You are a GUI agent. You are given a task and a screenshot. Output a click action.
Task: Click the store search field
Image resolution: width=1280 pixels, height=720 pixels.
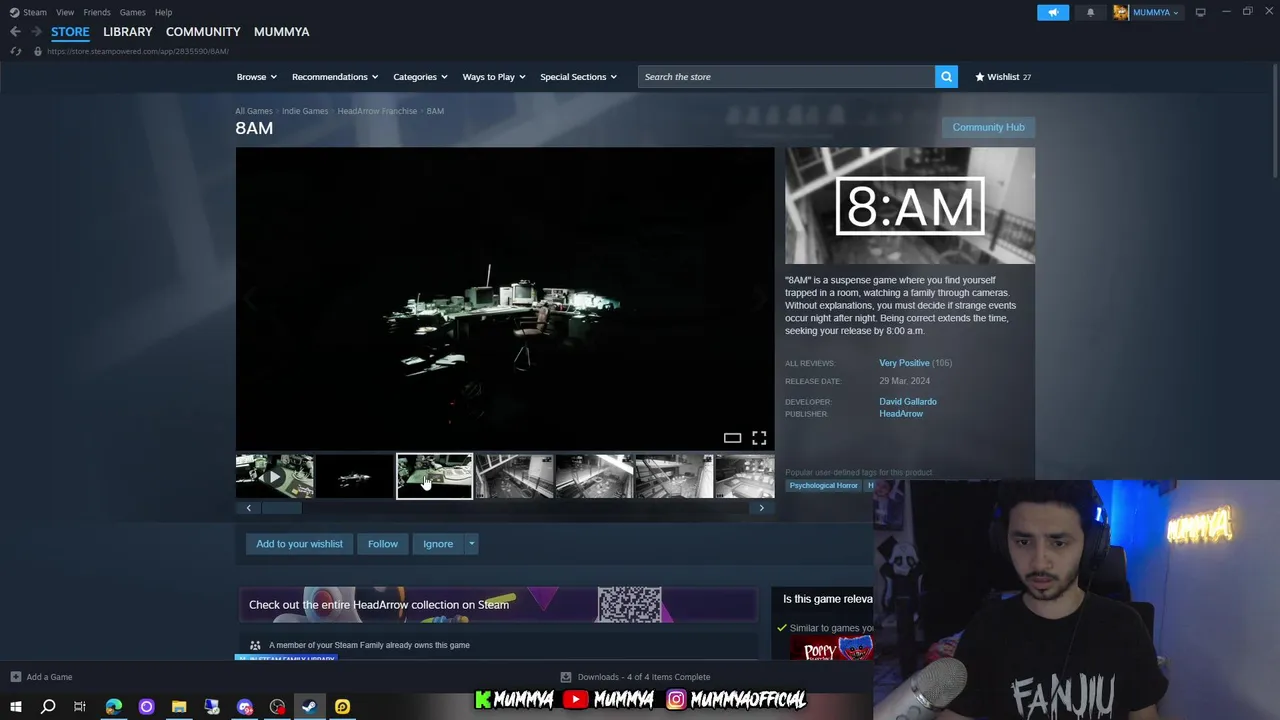786,77
